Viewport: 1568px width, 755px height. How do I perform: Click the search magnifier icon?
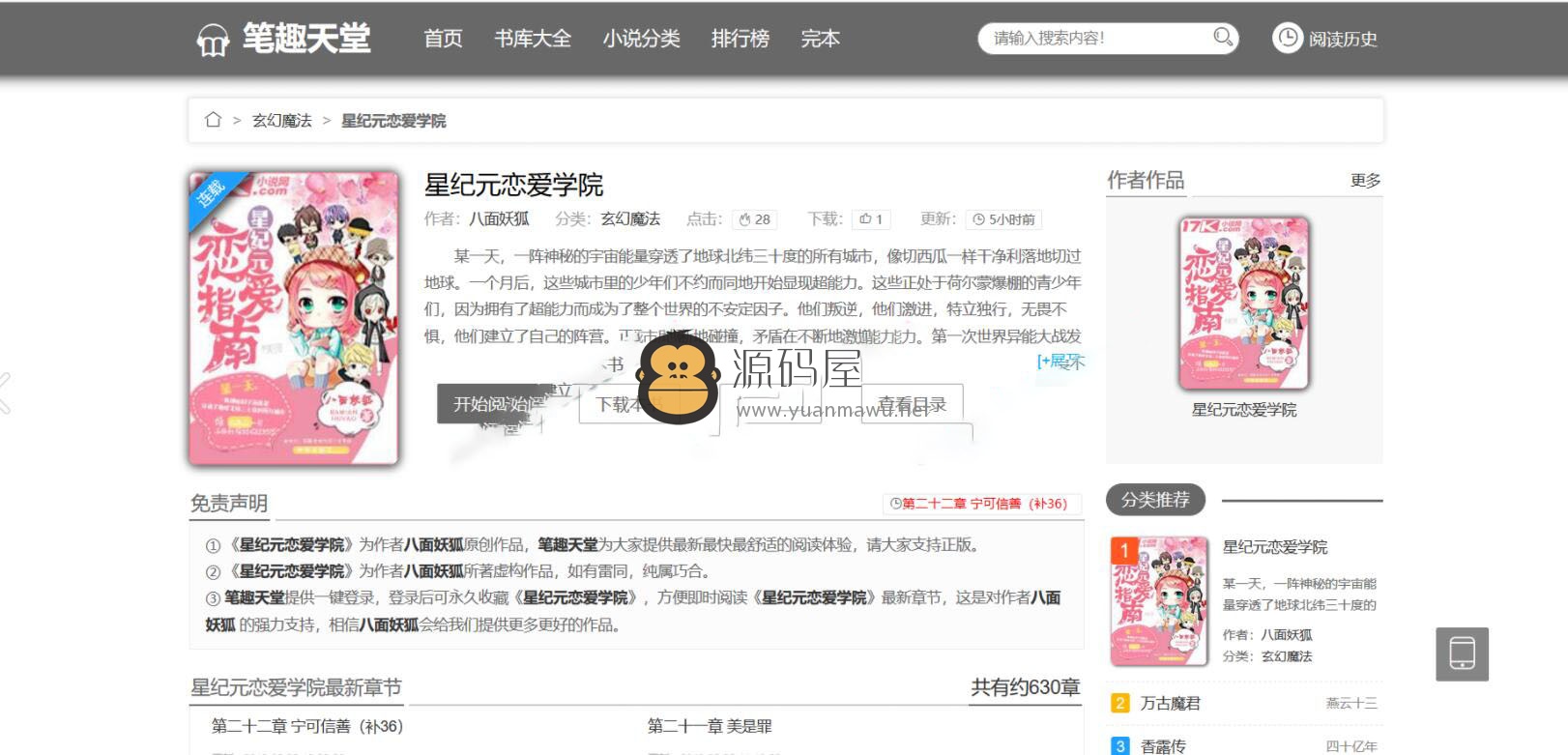1223,38
